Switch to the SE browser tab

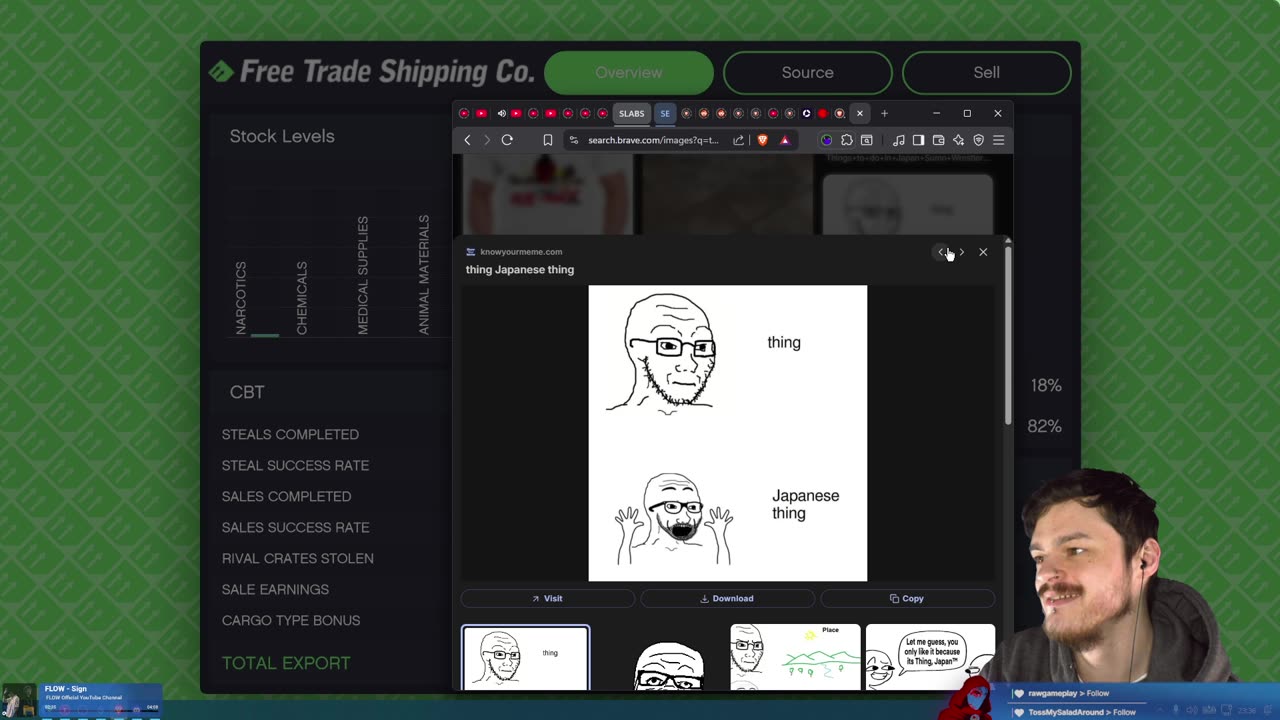[x=664, y=113]
